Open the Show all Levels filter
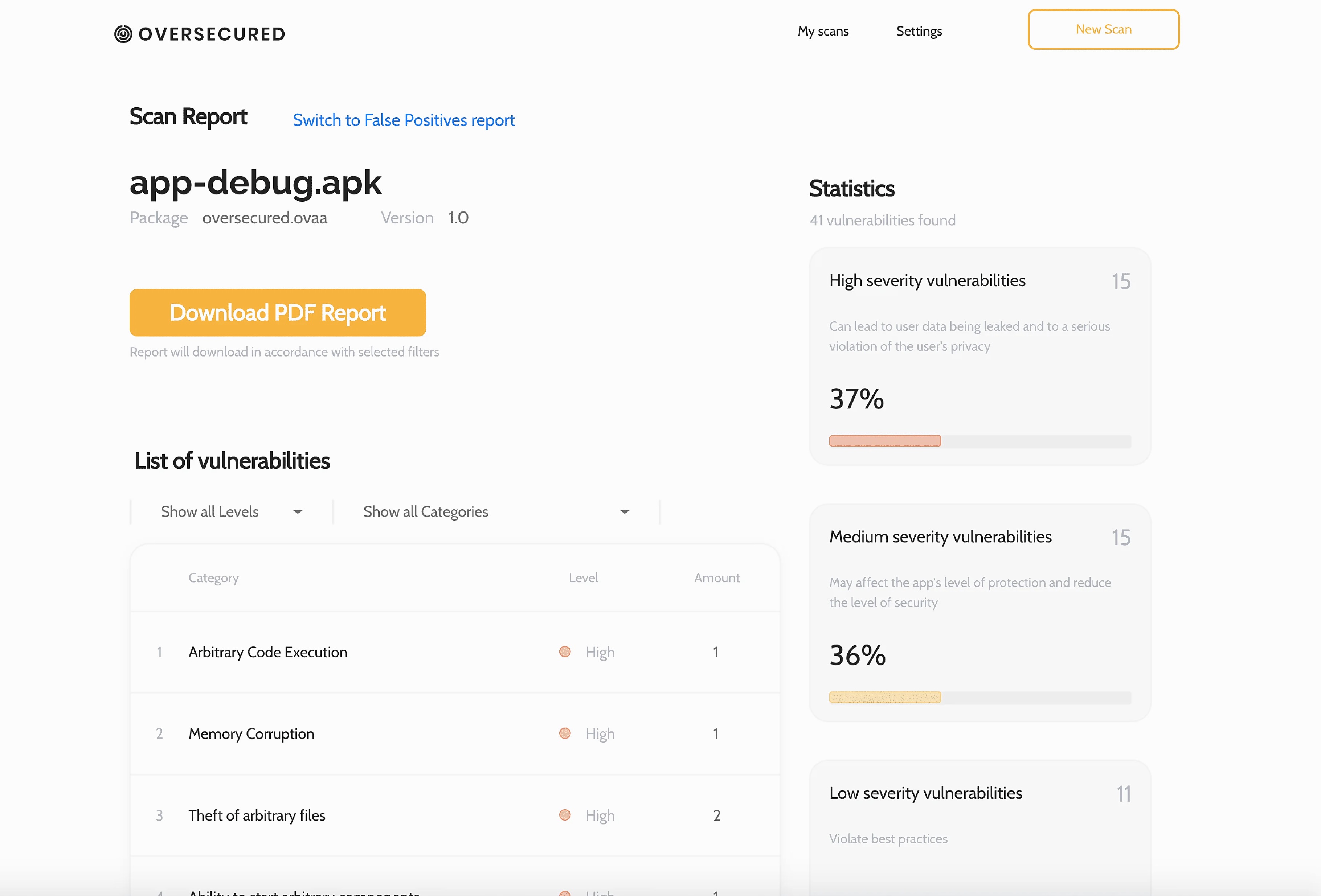 pyautogui.click(x=210, y=512)
